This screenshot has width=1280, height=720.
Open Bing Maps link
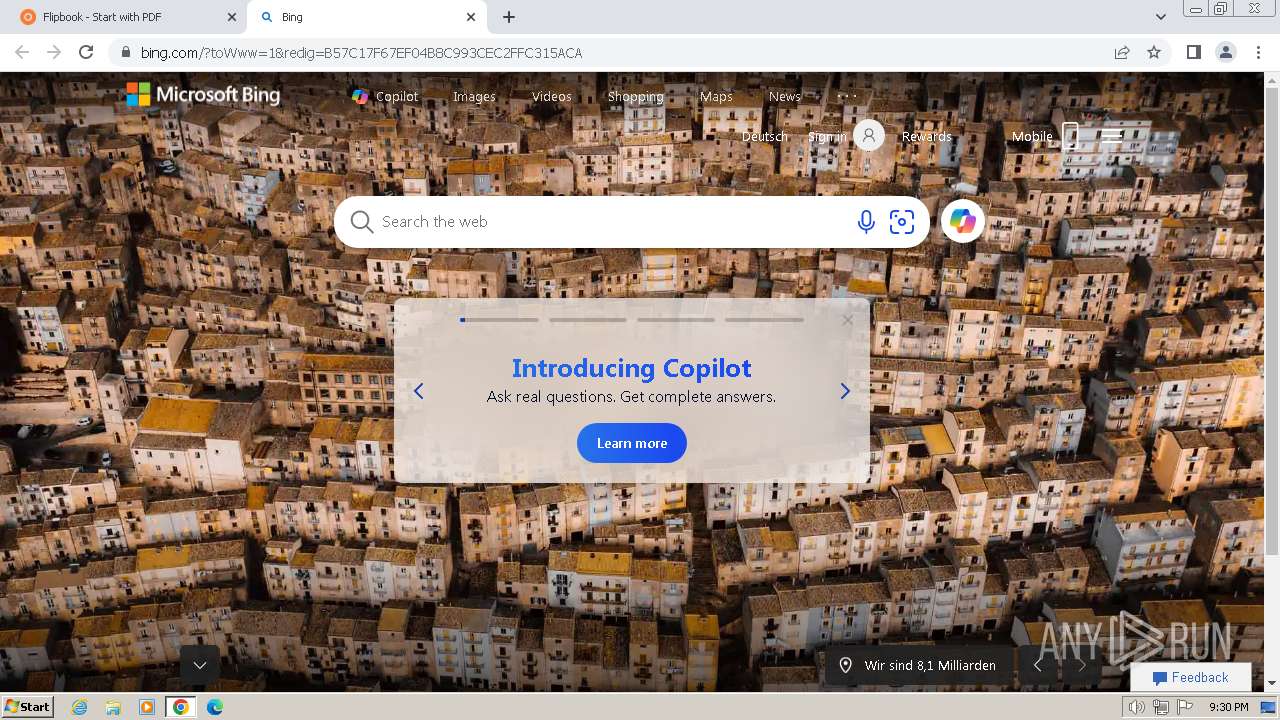716,96
